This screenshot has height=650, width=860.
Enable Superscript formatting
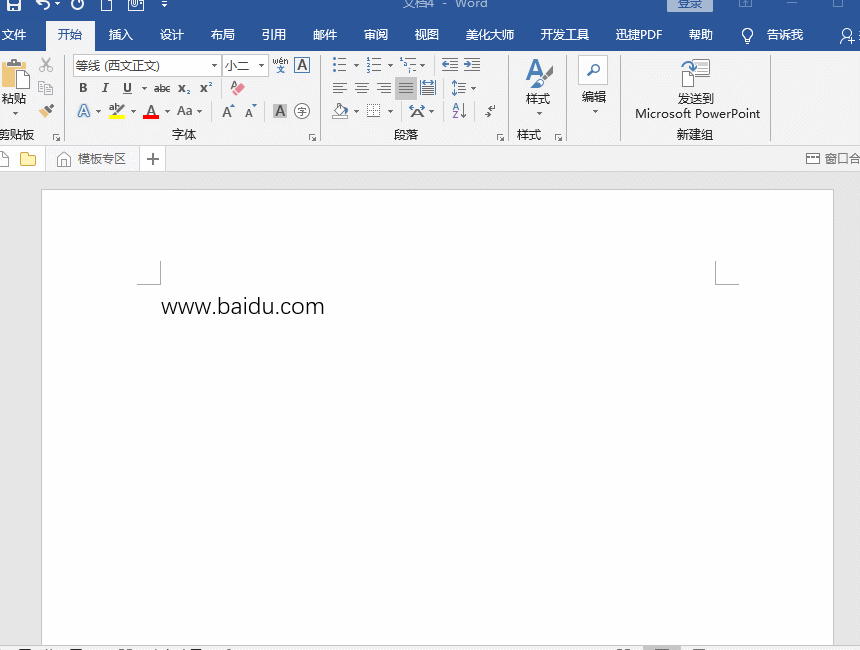click(x=205, y=88)
